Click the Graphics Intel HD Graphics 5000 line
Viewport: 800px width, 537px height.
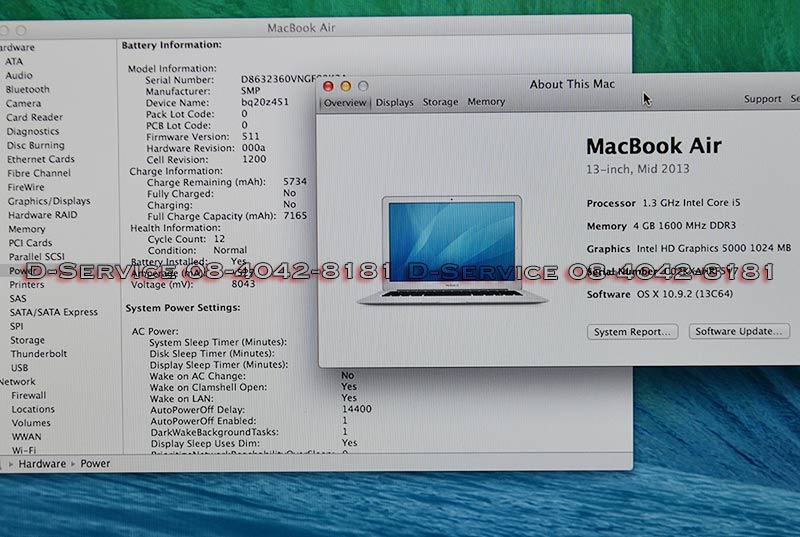pyautogui.click(x=689, y=248)
